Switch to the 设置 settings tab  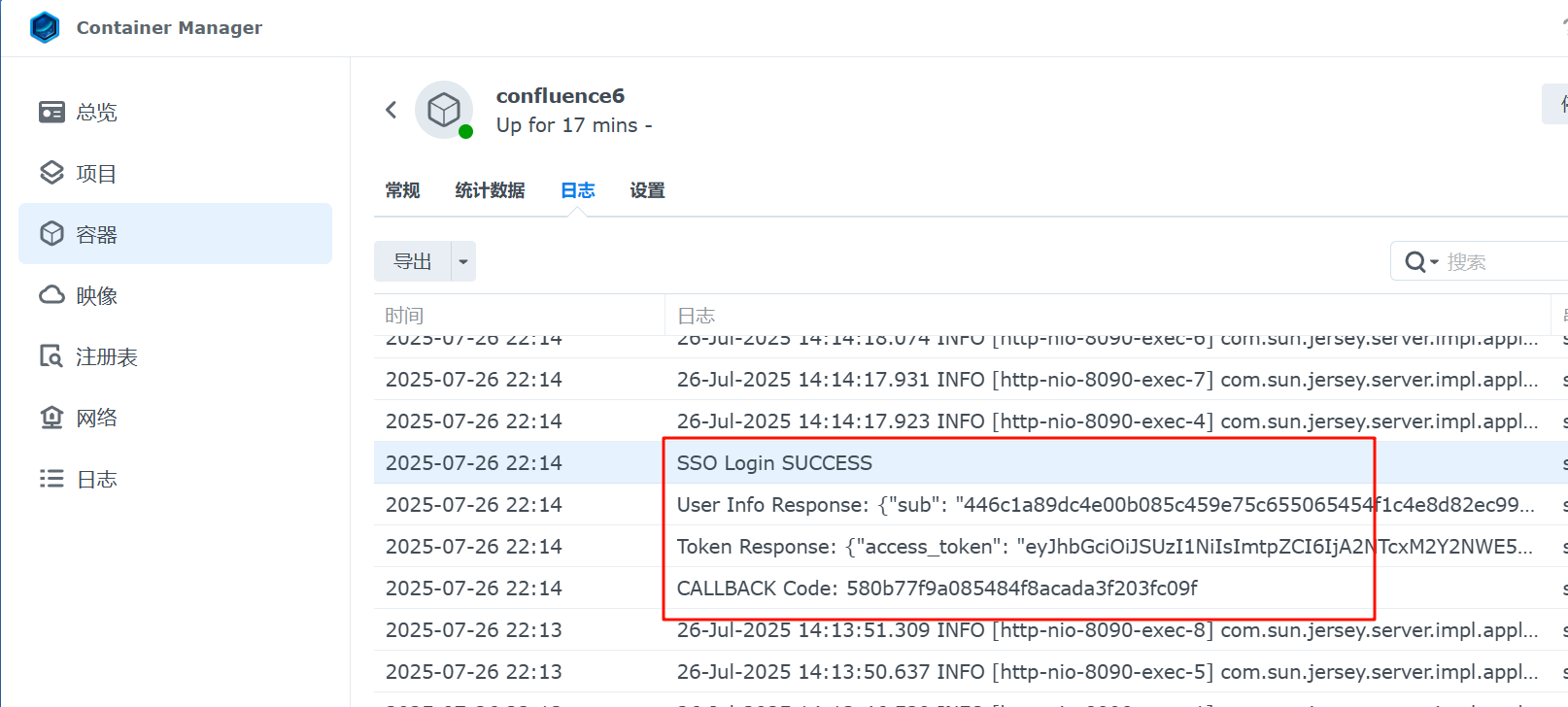click(648, 190)
